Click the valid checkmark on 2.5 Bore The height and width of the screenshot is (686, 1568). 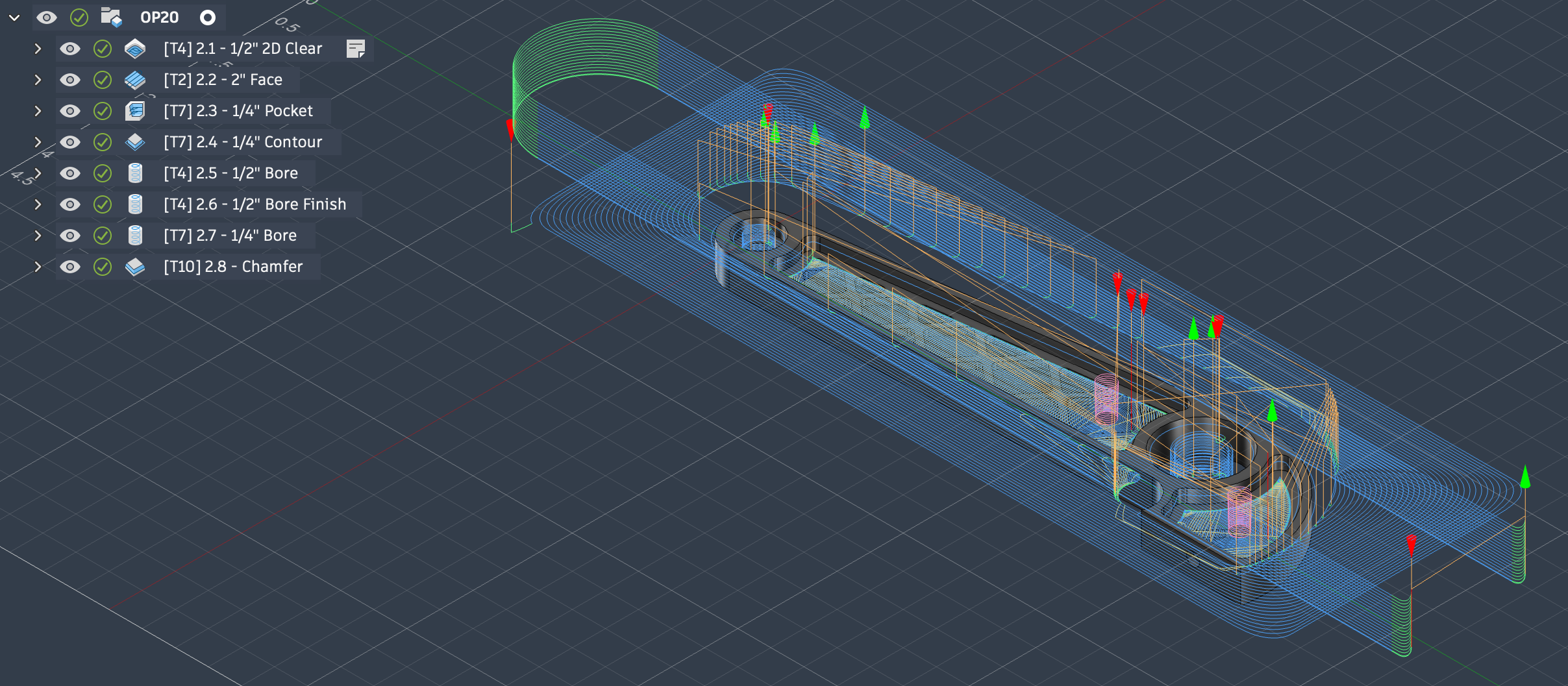pos(103,173)
